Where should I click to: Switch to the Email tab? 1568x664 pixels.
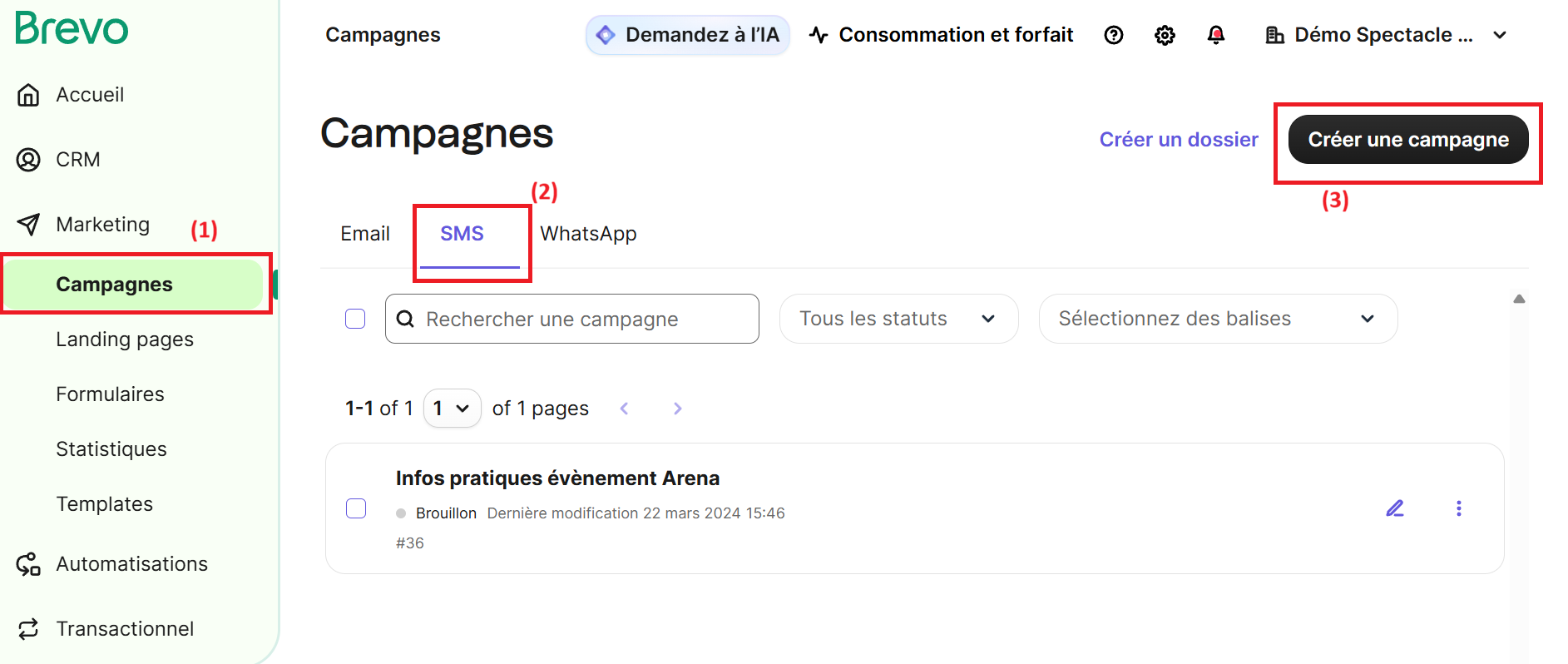coord(365,234)
